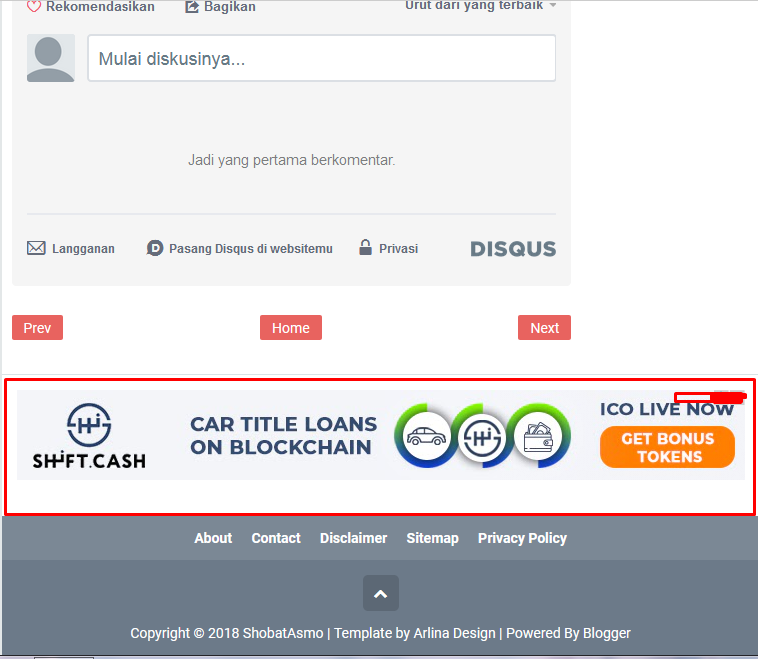The width and height of the screenshot is (758, 659).
Task: Click the 'ICO LIVE NOW' banner text
Action: coord(667,409)
